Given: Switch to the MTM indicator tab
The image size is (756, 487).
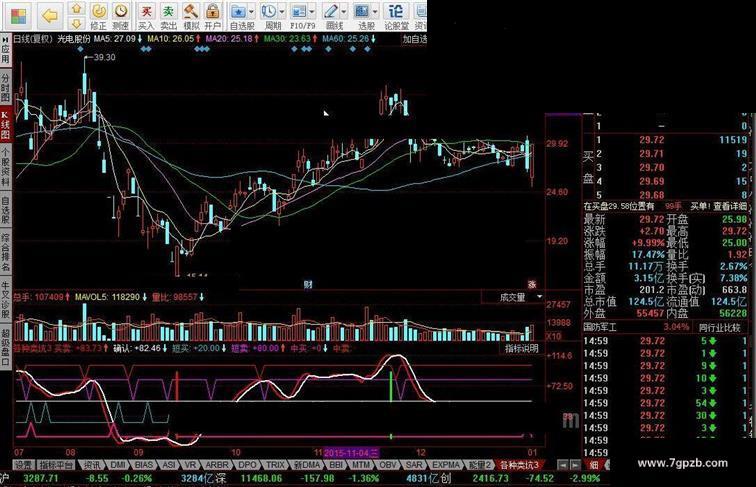Looking at the screenshot, I should click(x=361, y=465).
